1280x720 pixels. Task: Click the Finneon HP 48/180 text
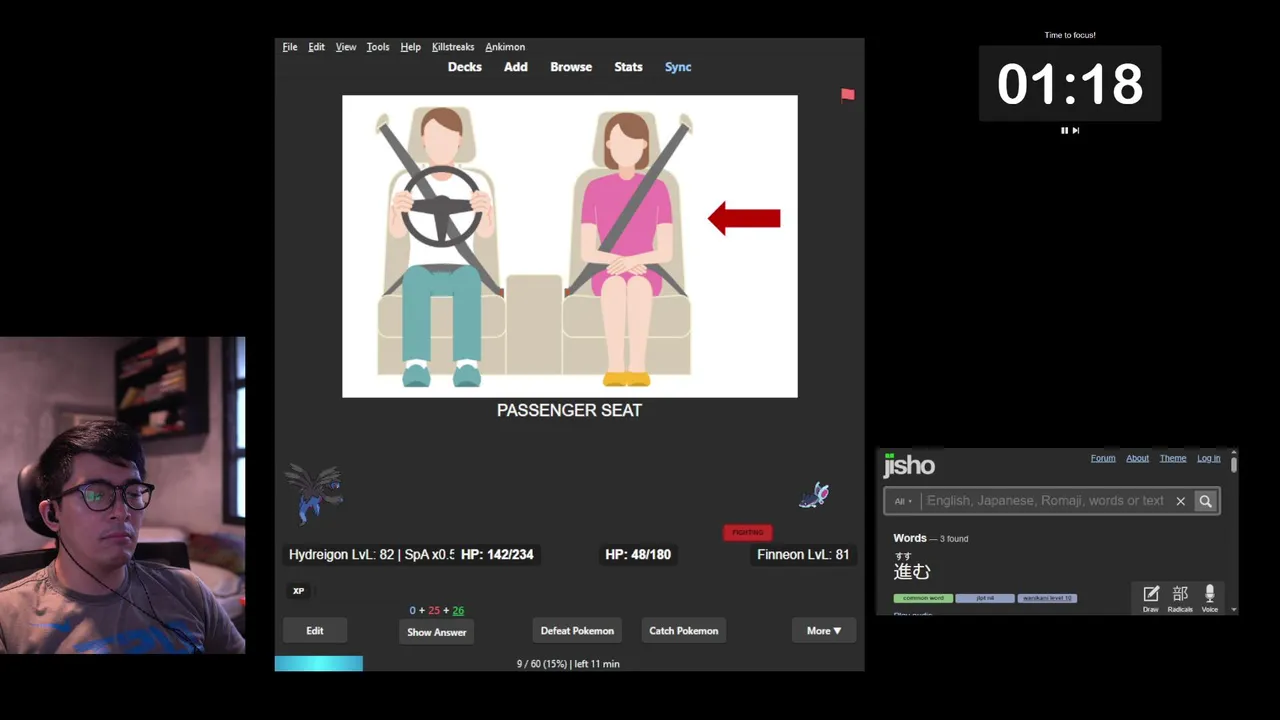638,554
